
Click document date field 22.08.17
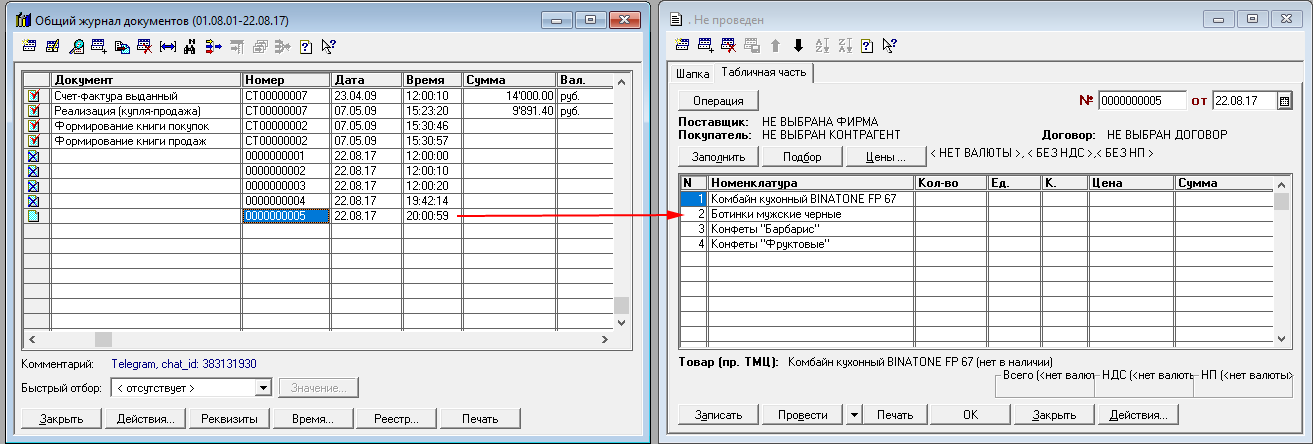1244,100
